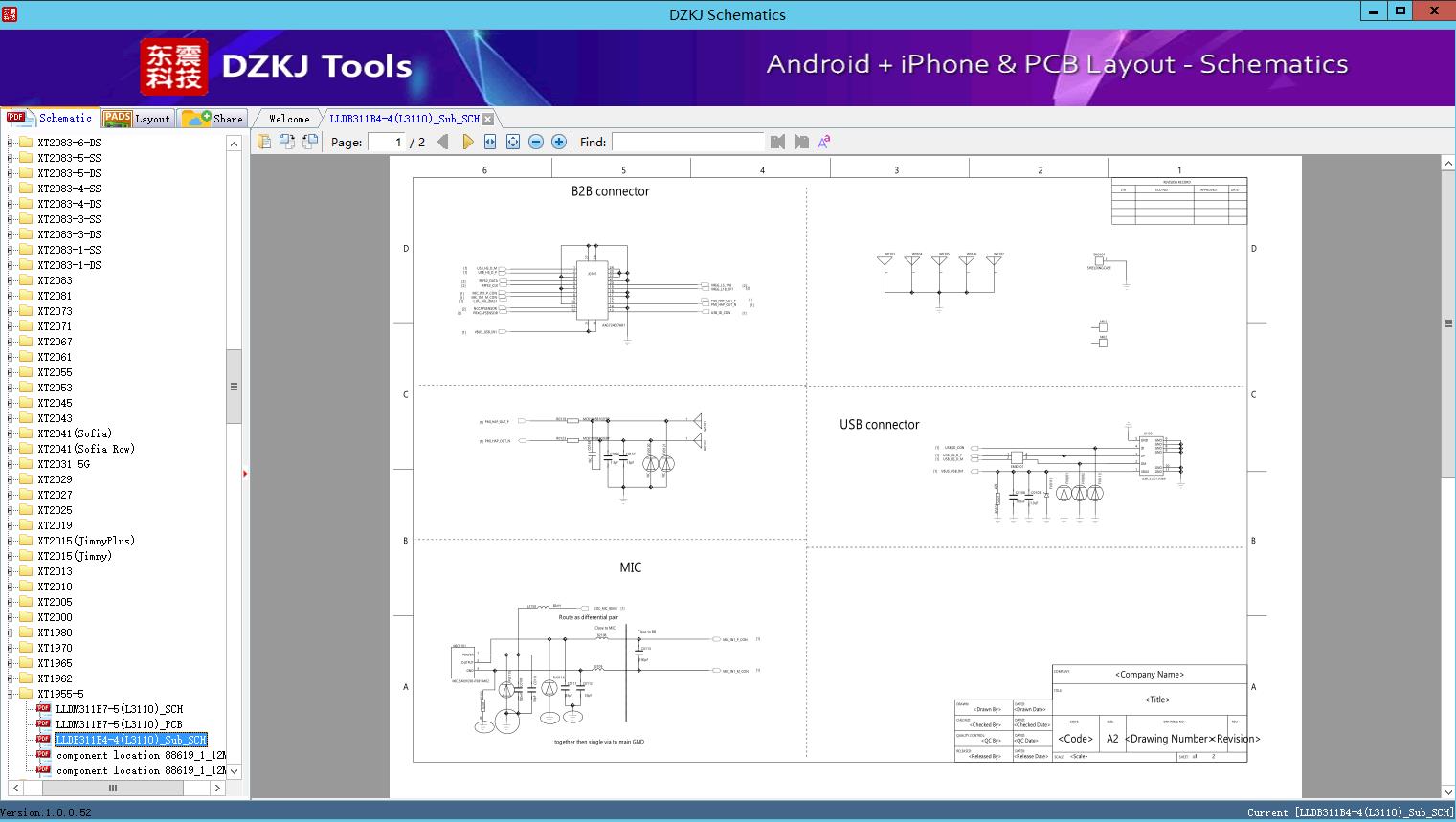Click the tree panel scroll down arrow
Viewport: 1456px width, 822px height.
pyautogui.click(x=234, y=770)
